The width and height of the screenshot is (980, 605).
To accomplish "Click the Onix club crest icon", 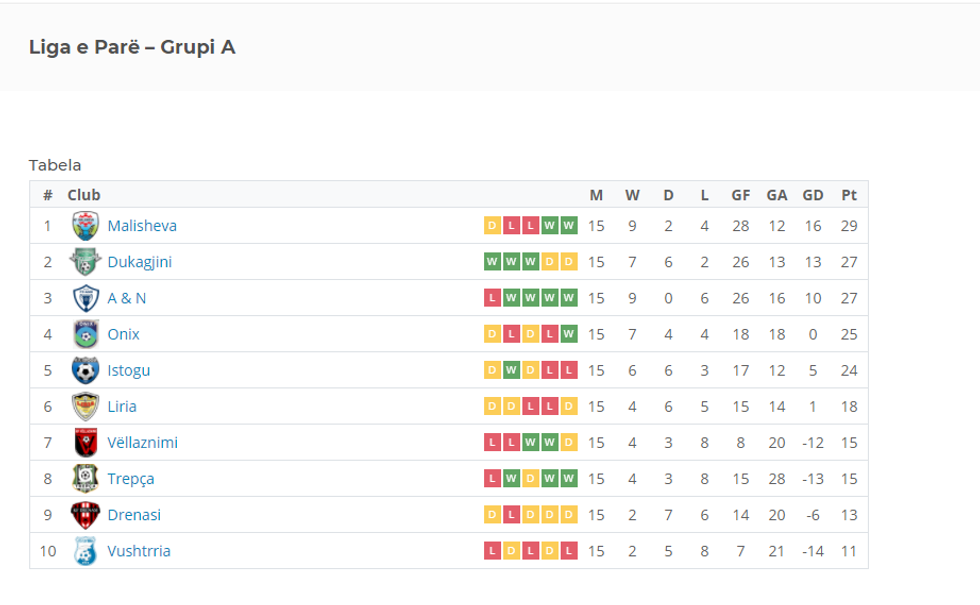I will click(x=86, y=334).
